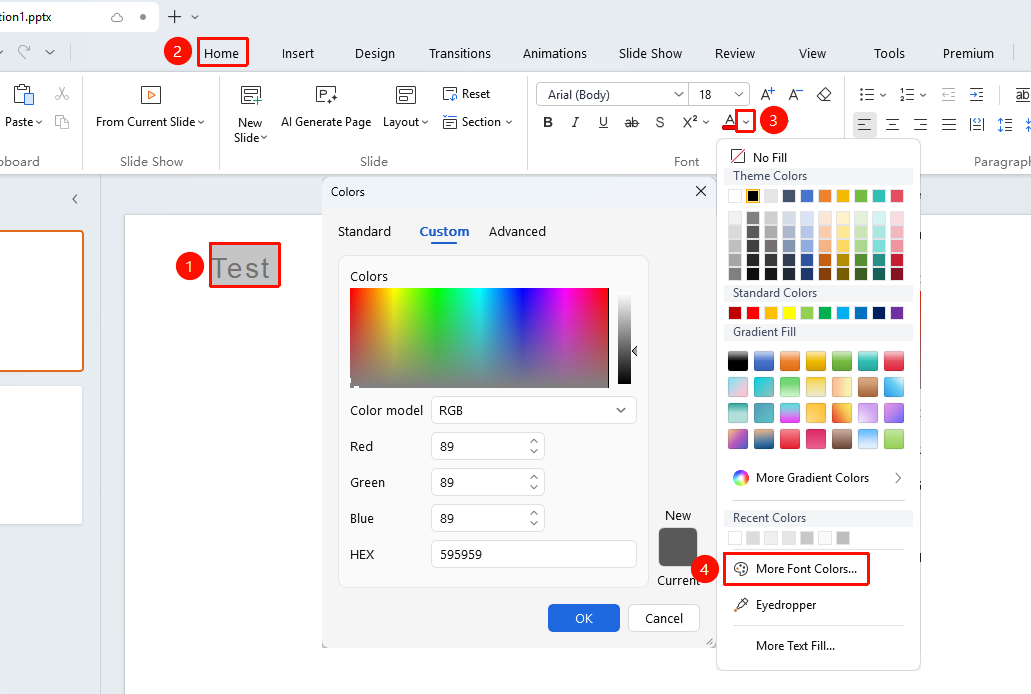
Task: Click the Decrease Indent icon
Action: click(x=948, y=95)
